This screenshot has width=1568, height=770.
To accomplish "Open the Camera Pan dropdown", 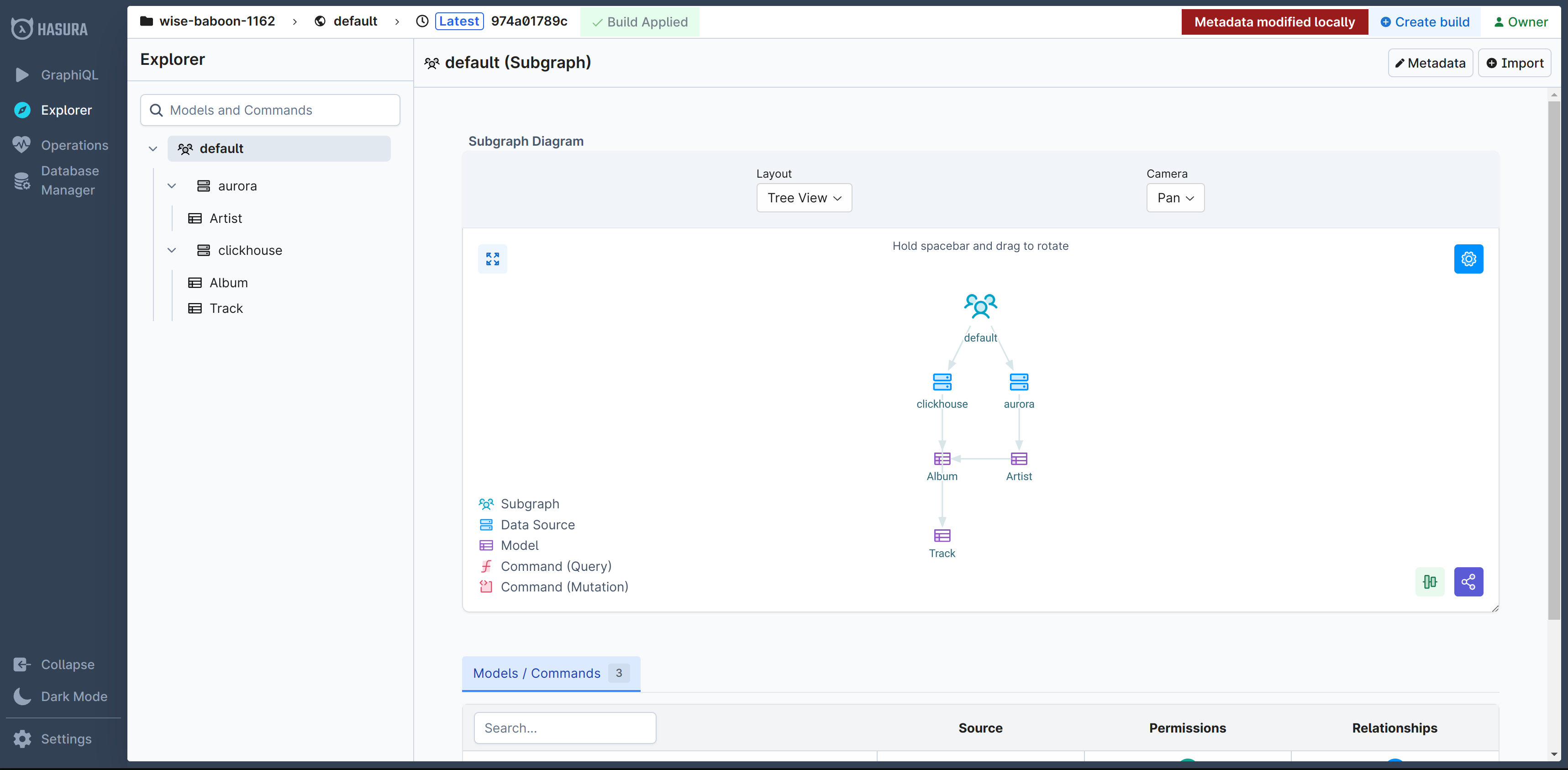I will [1175, 198].
